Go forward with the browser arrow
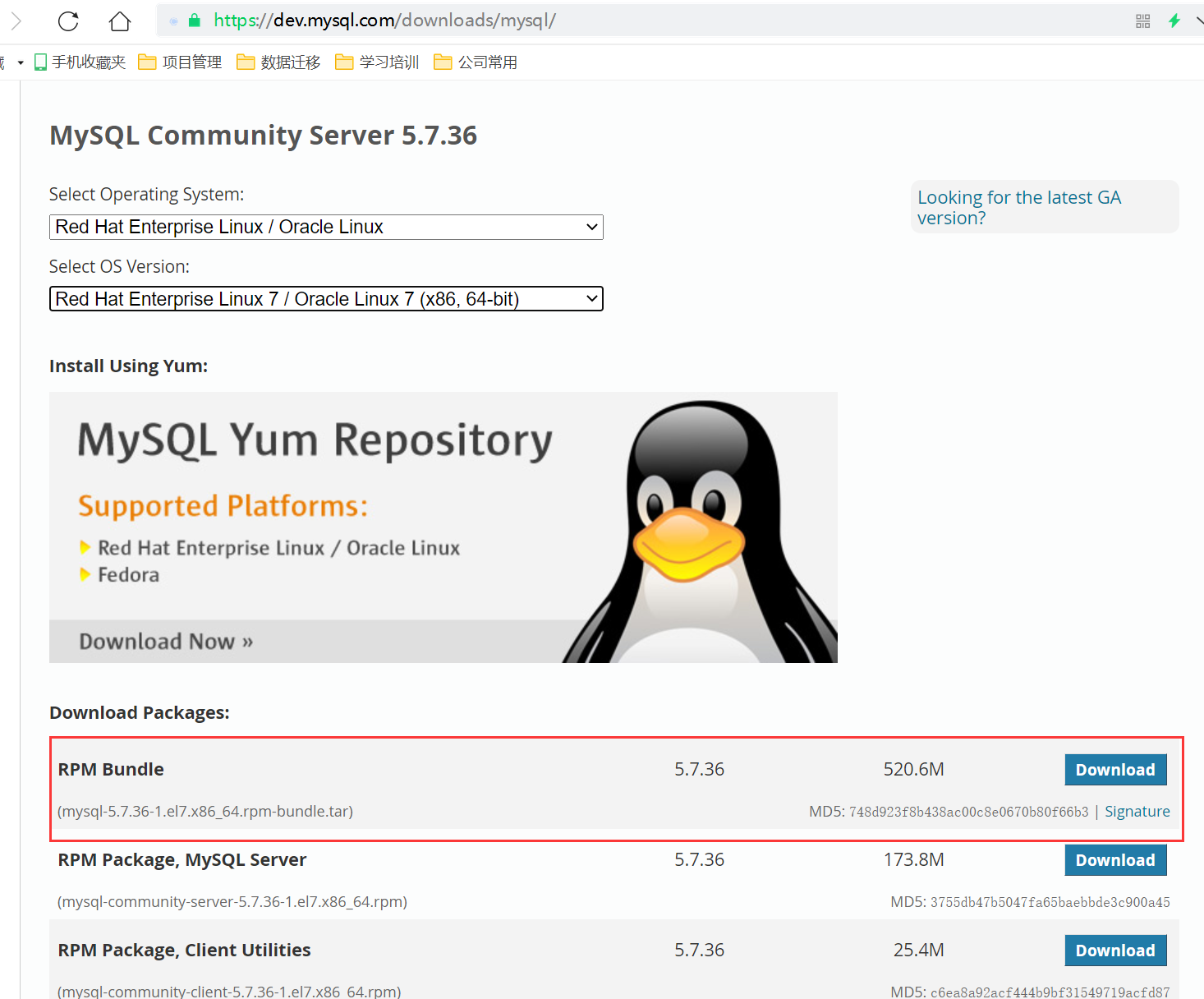Image resolution: width=1204 pixels, height=999 pixels. click(x=16, y=21)
